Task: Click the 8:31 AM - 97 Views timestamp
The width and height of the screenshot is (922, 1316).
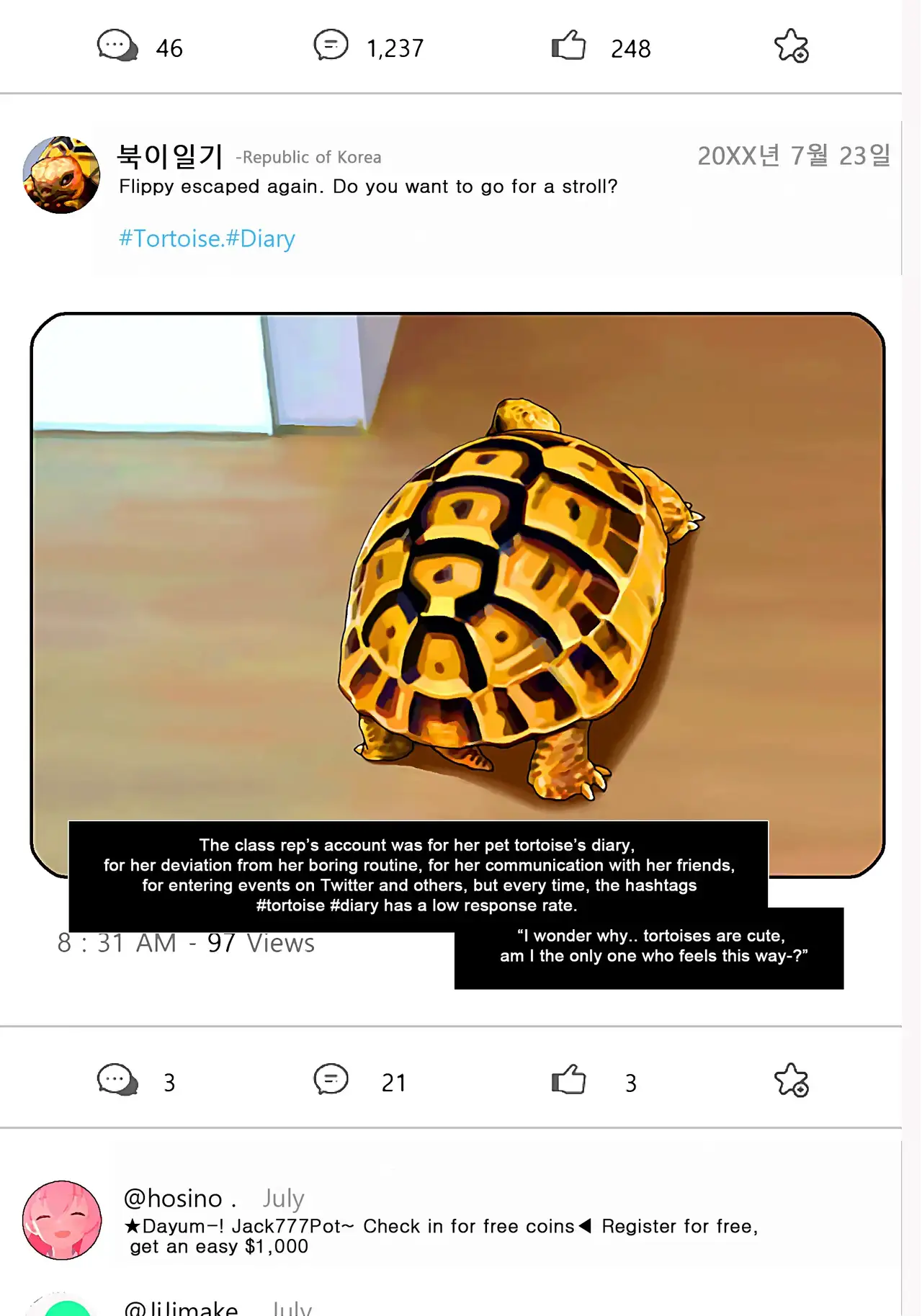Action: tap(186, 943)
